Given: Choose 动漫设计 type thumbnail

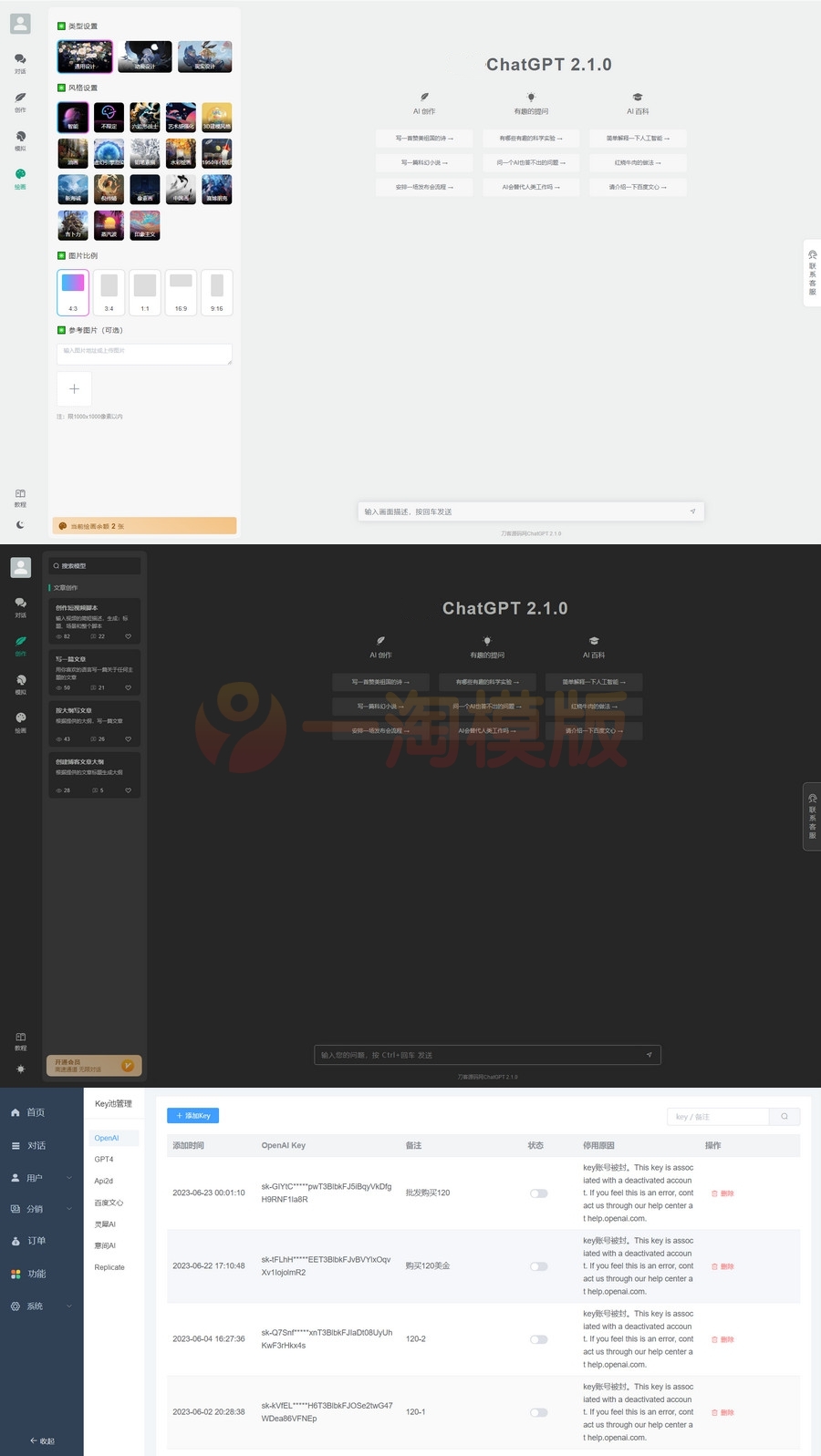Looking at the screenshot, I should pos(145,57).
